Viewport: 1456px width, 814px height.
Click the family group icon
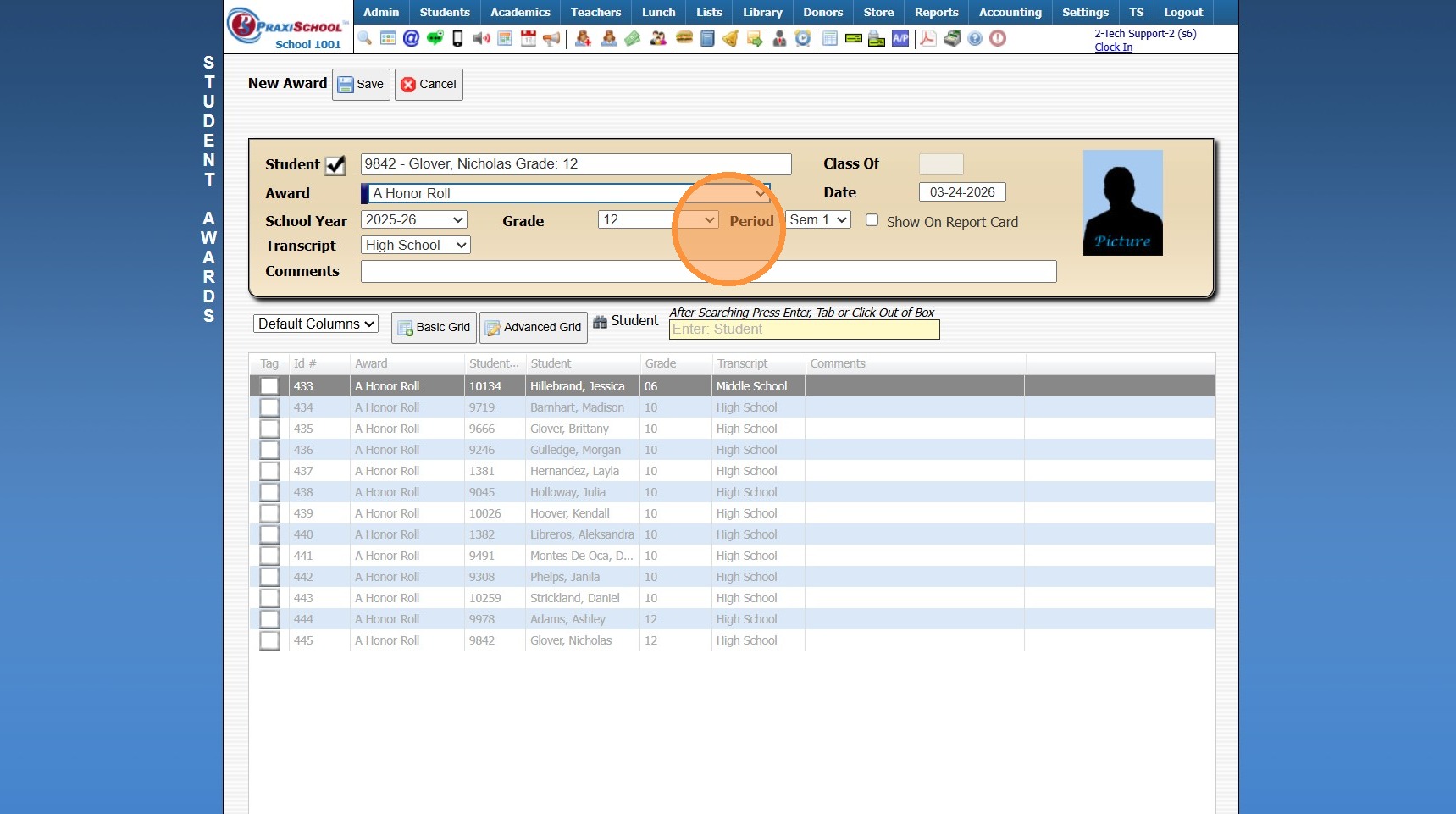click(657, 38)
